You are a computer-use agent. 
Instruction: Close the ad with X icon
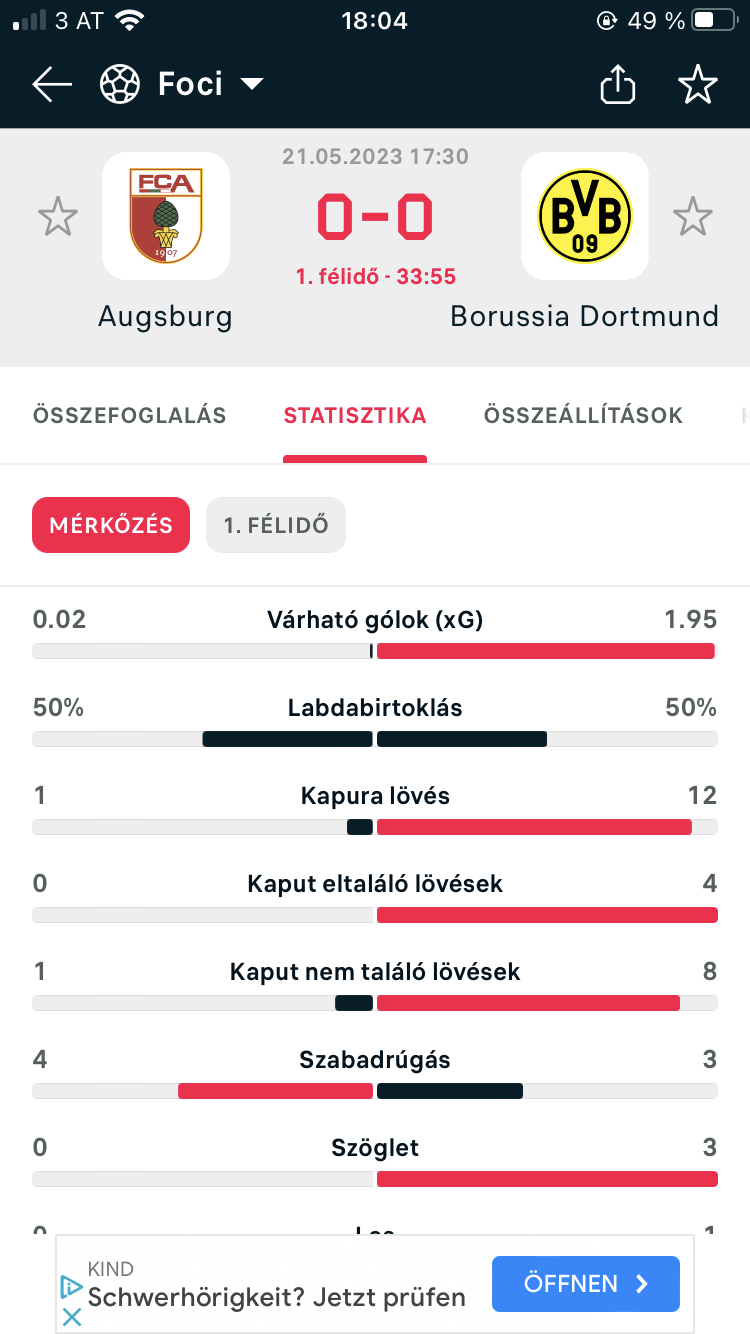click(x=71, y=1317)
